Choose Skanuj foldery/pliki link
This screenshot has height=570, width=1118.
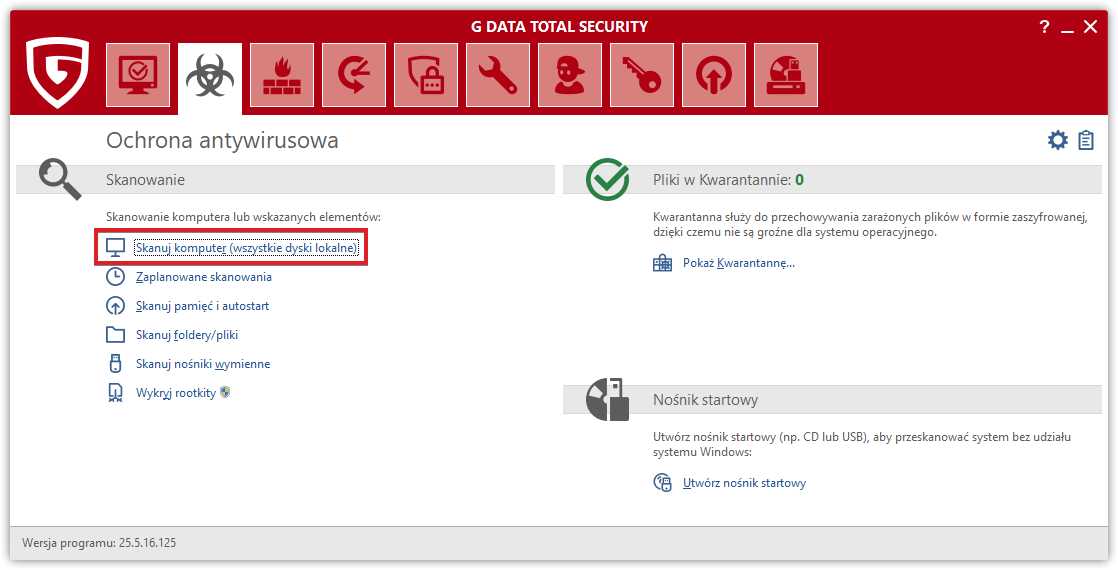click(x=187, y=335)
